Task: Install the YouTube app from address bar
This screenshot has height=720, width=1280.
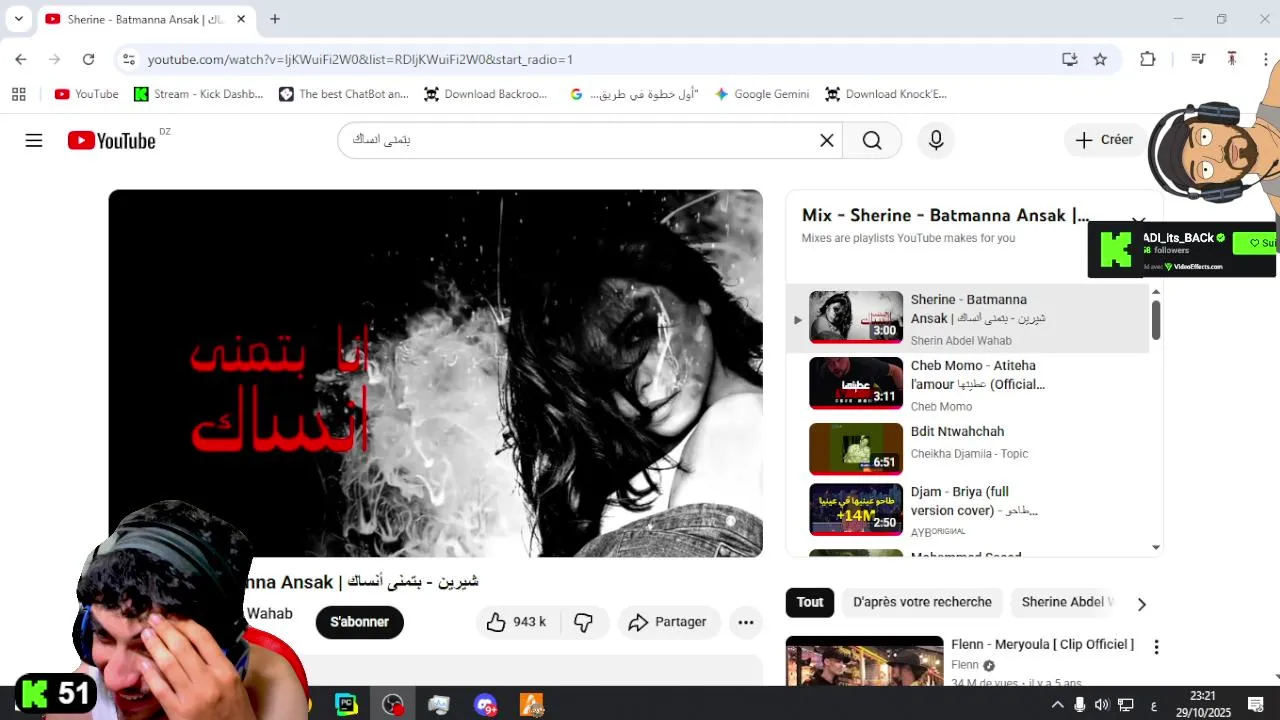Action: 1069,59
